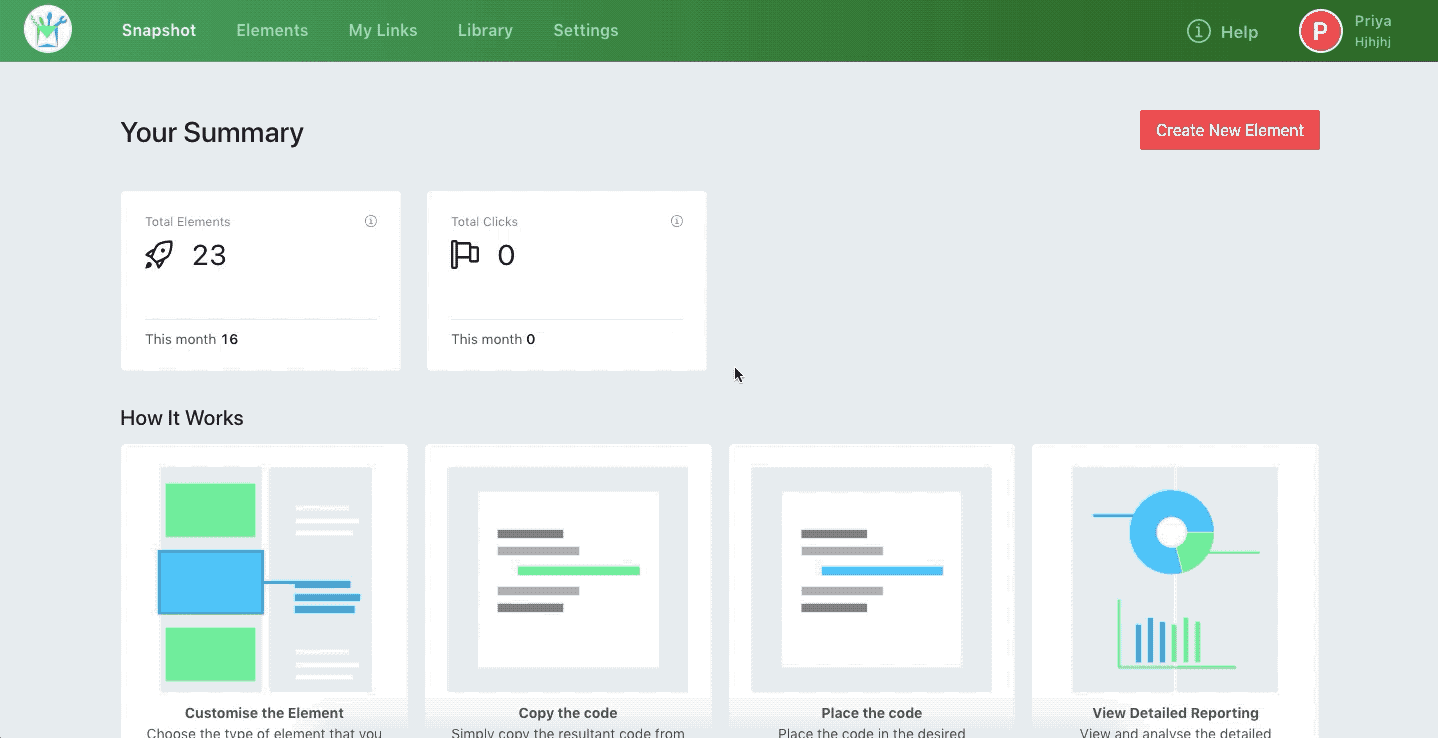Click the How It Works heading
The width and height of the screenshot is (1438, 738).
pyautogui.click(x=182, y=418)
